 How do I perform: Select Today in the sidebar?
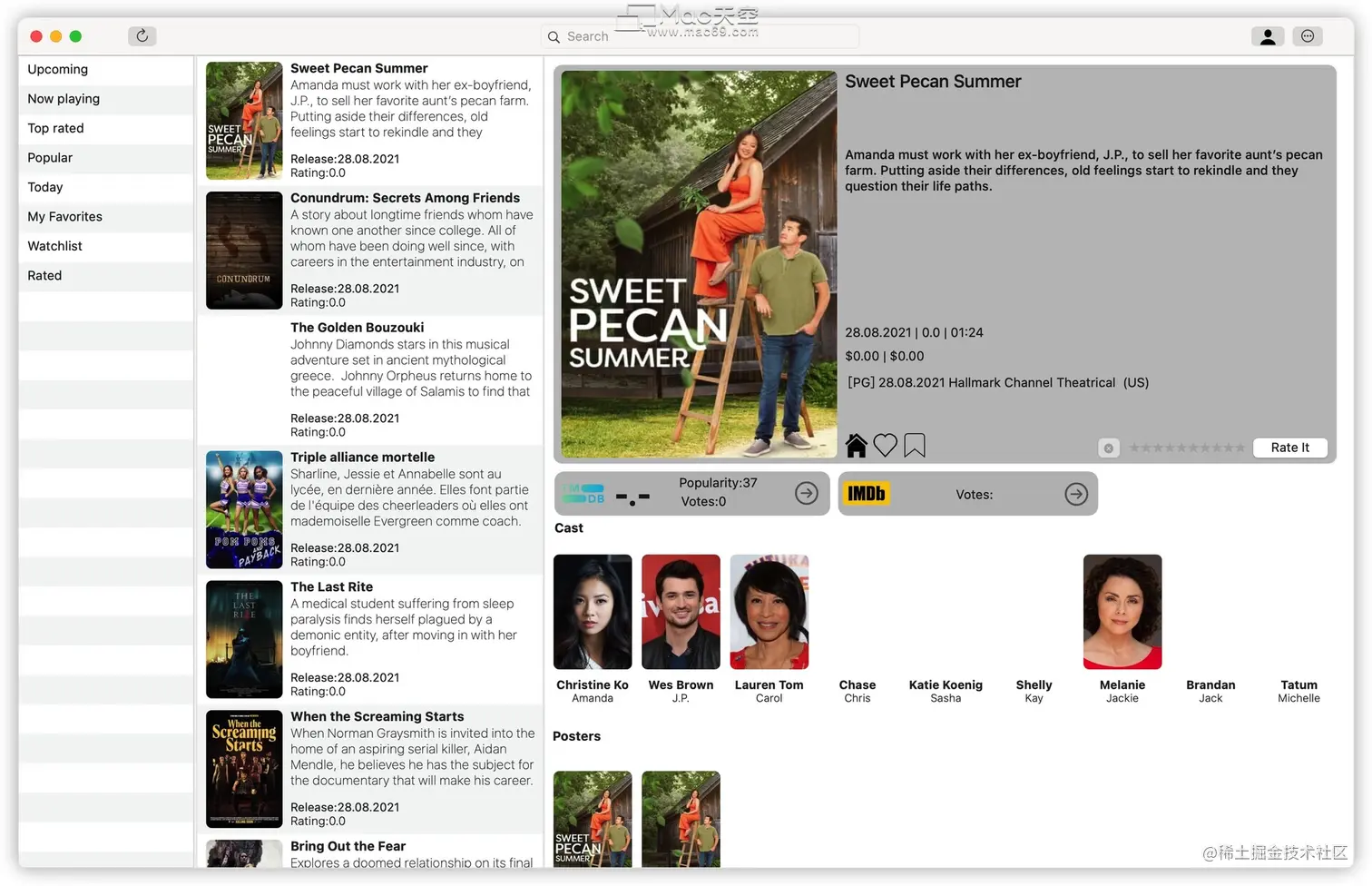105,187
